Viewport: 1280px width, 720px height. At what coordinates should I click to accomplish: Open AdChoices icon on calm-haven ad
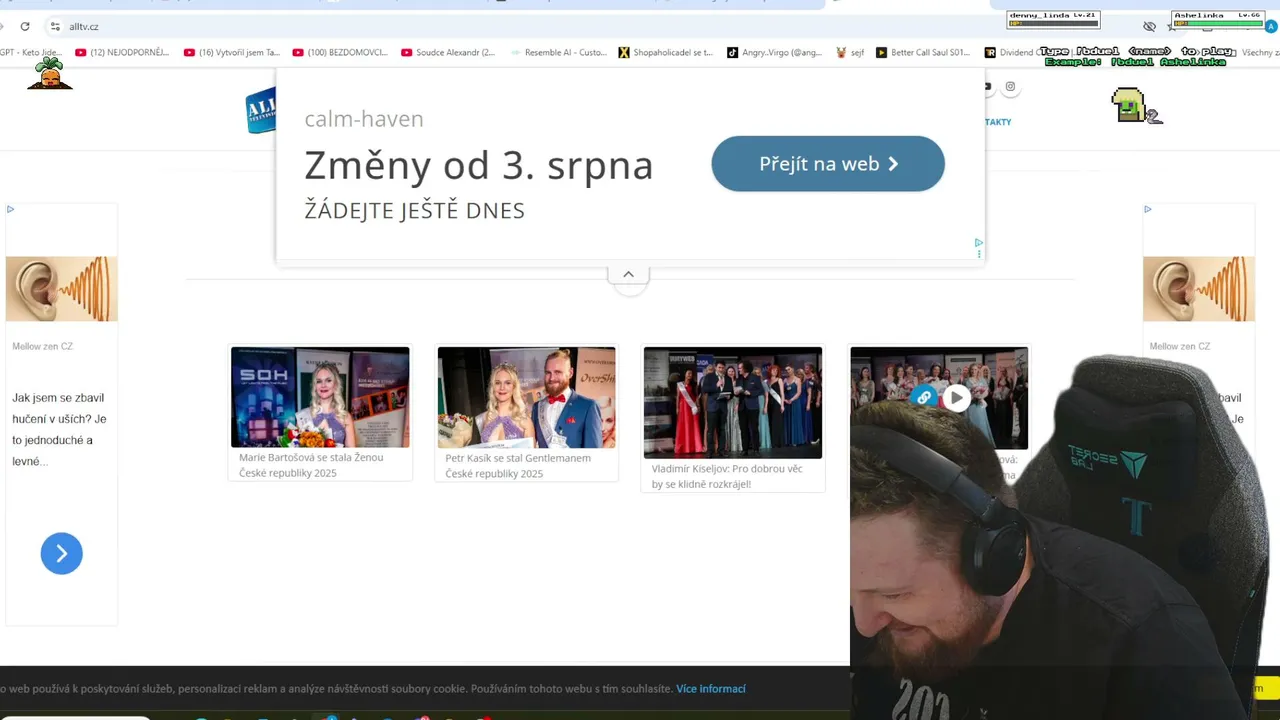[x=978, y=243]
